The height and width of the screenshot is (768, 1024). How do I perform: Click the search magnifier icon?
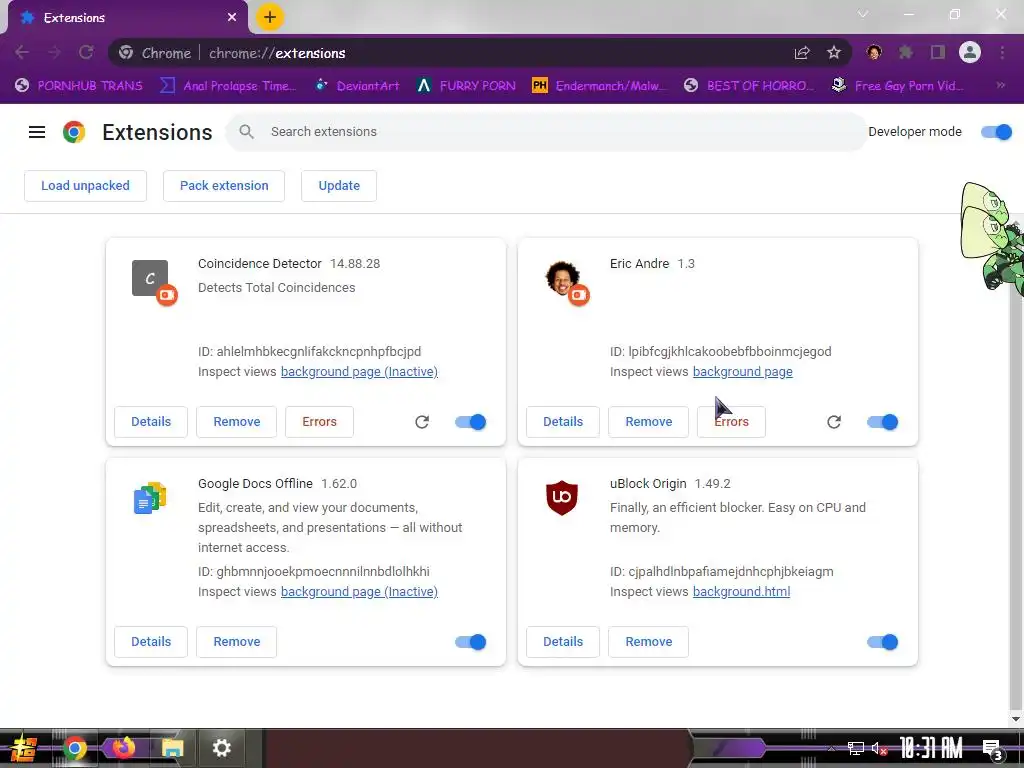pyautogui.click(x=246, y=132)
